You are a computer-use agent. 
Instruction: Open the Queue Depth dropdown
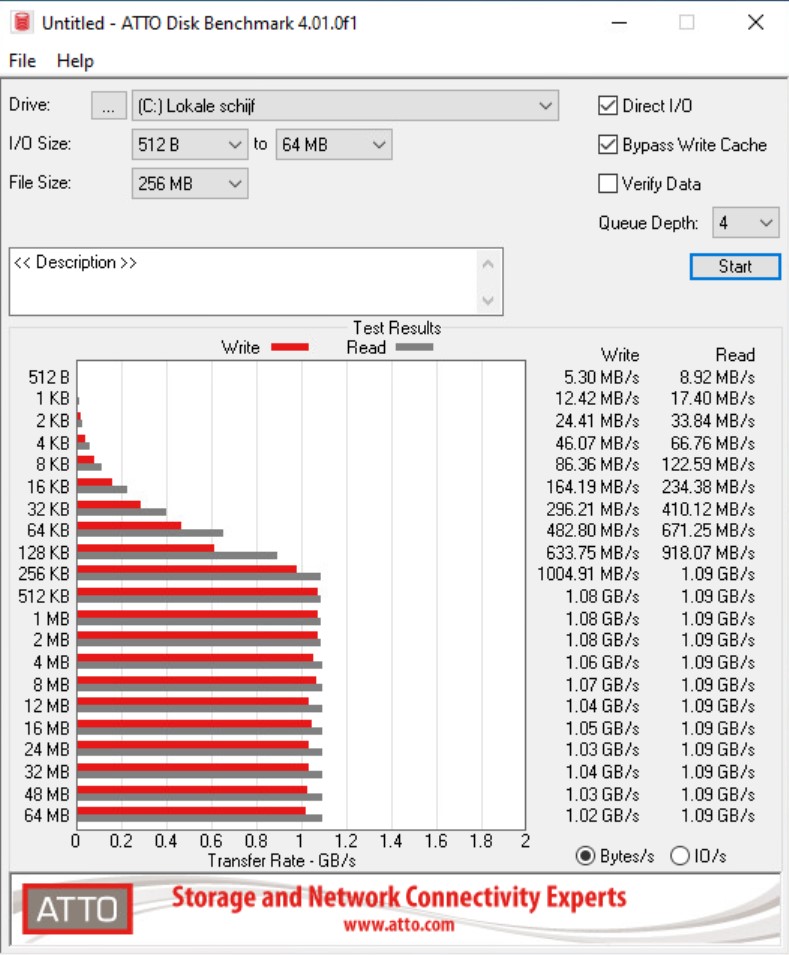(x=745, y=223)
